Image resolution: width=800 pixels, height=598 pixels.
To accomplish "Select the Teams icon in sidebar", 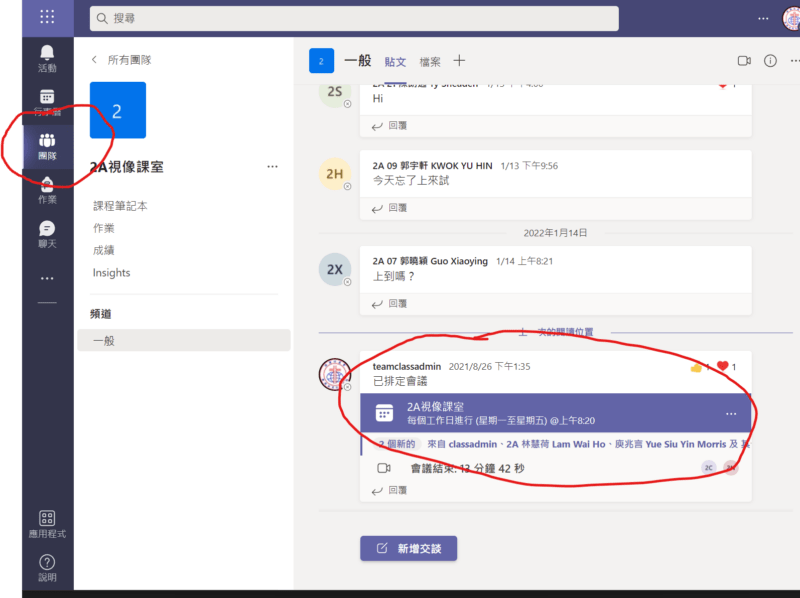I will click(47, 146).
